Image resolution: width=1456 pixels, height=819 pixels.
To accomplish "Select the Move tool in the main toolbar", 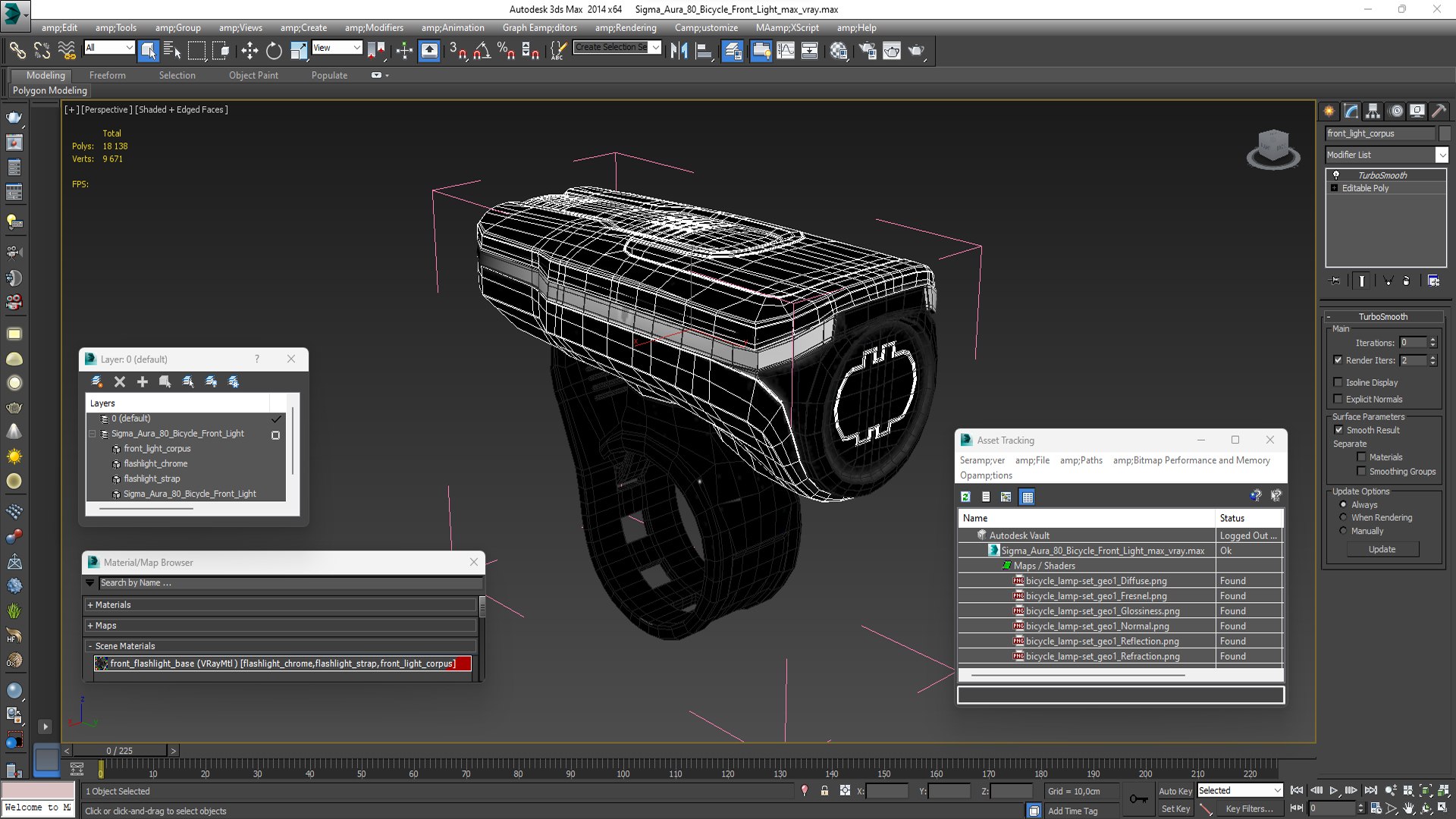I will point(249,51).
